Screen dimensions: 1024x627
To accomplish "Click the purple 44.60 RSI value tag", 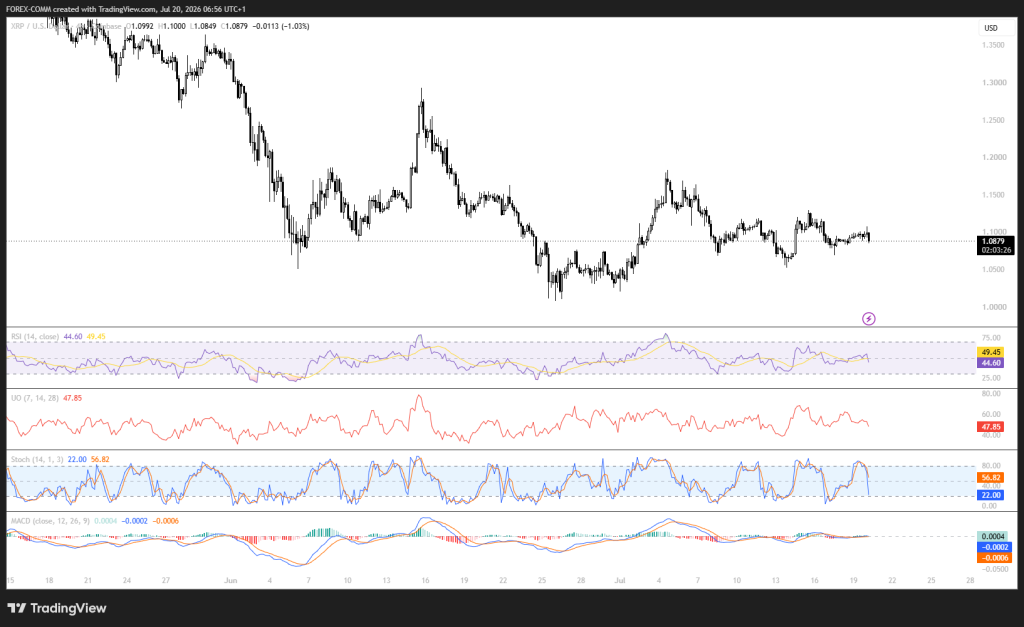I will [991, 362].
